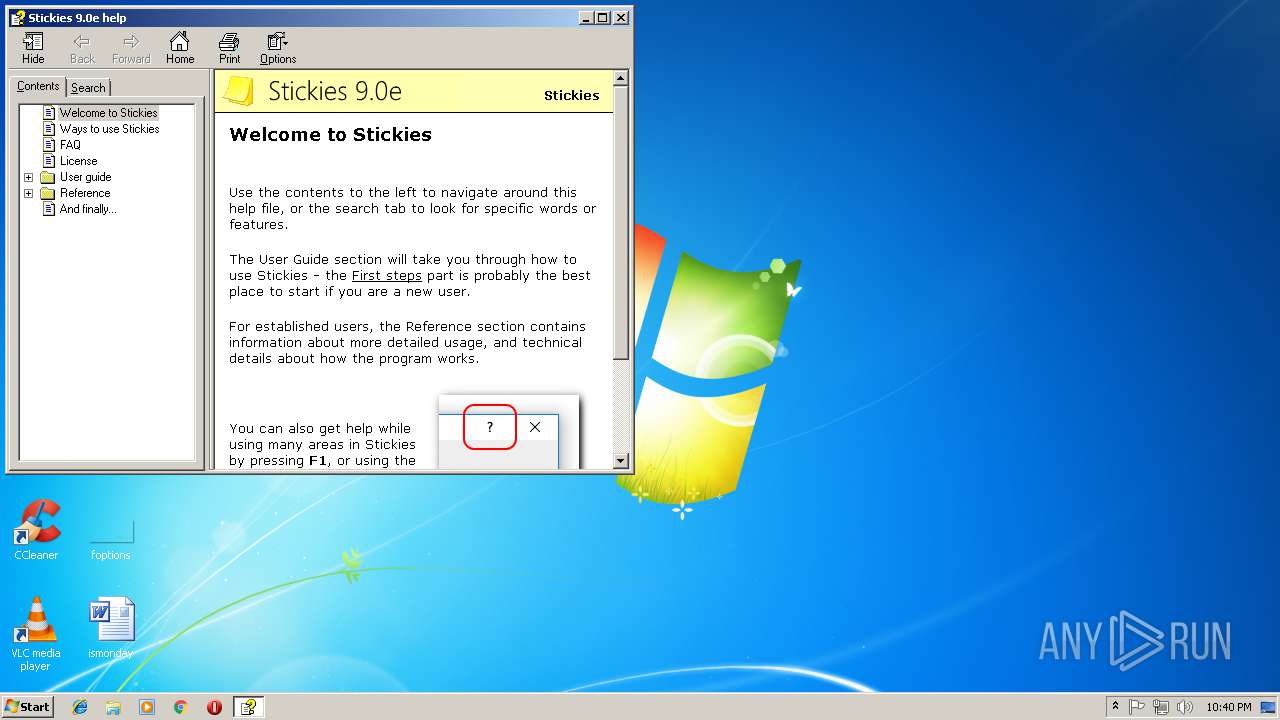Open the Welcome to Stickies topic
This screenshot has height=720, width=1280.
pos(108,113)
